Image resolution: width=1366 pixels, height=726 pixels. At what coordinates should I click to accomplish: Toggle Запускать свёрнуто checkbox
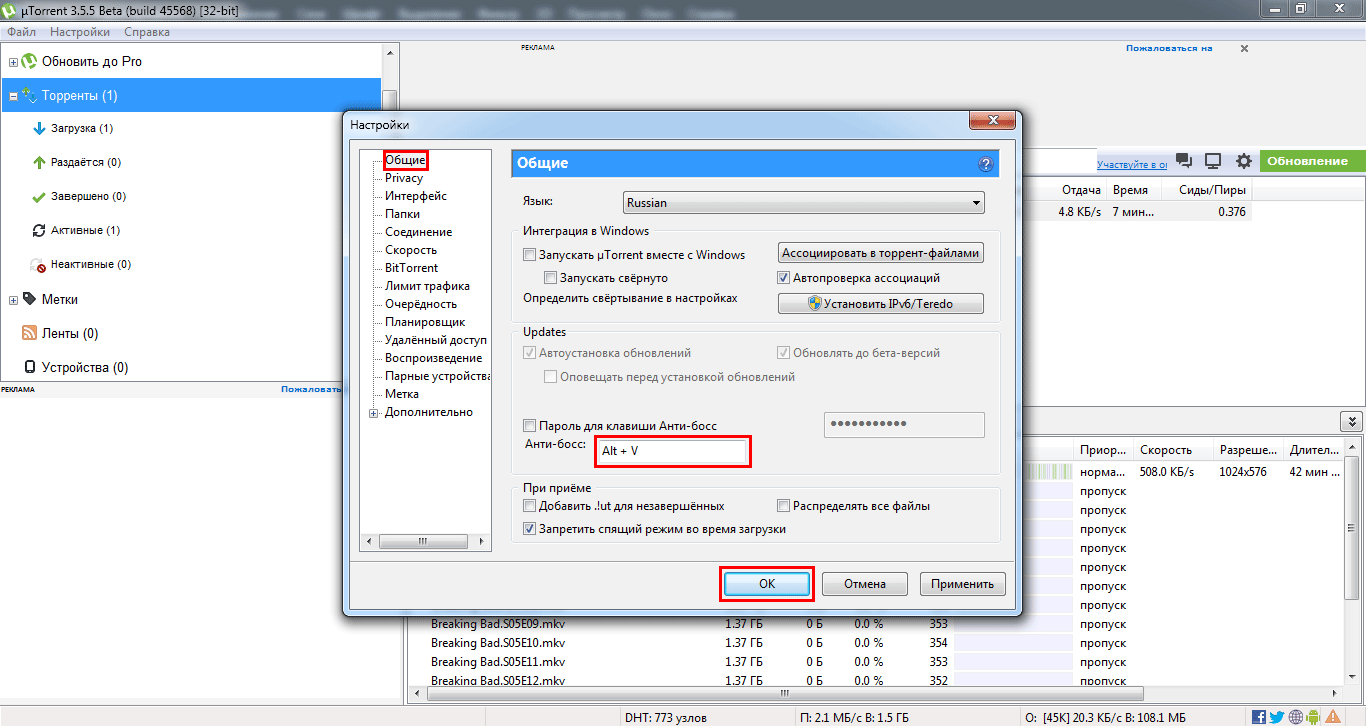pos(550,278)
